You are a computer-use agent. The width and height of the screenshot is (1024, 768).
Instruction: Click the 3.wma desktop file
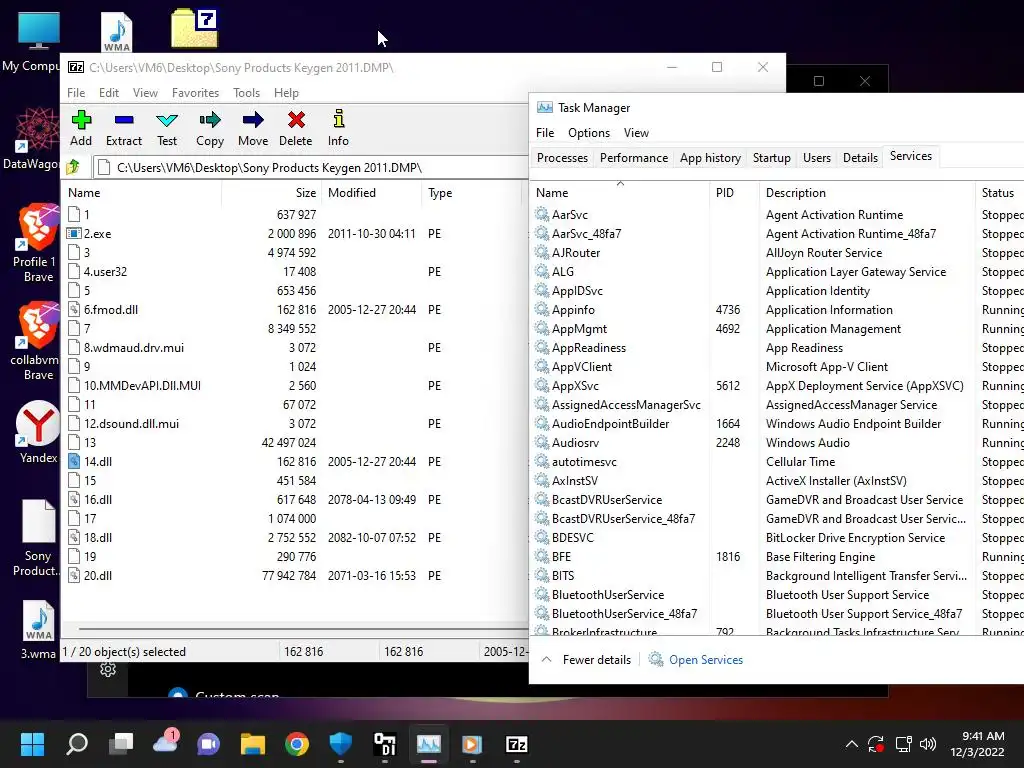(38, 630)
